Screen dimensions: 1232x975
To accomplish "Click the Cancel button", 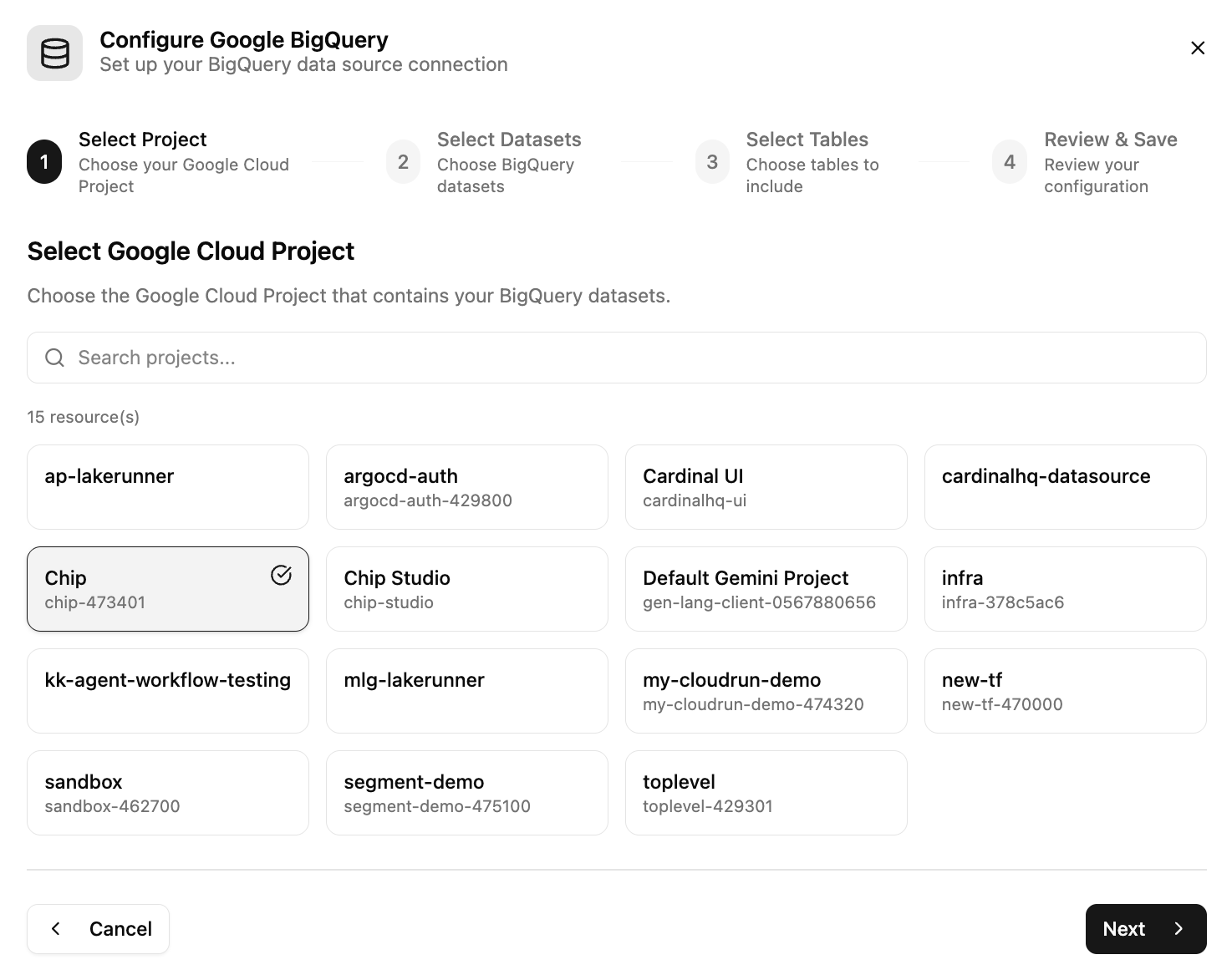I will (99, 929).
